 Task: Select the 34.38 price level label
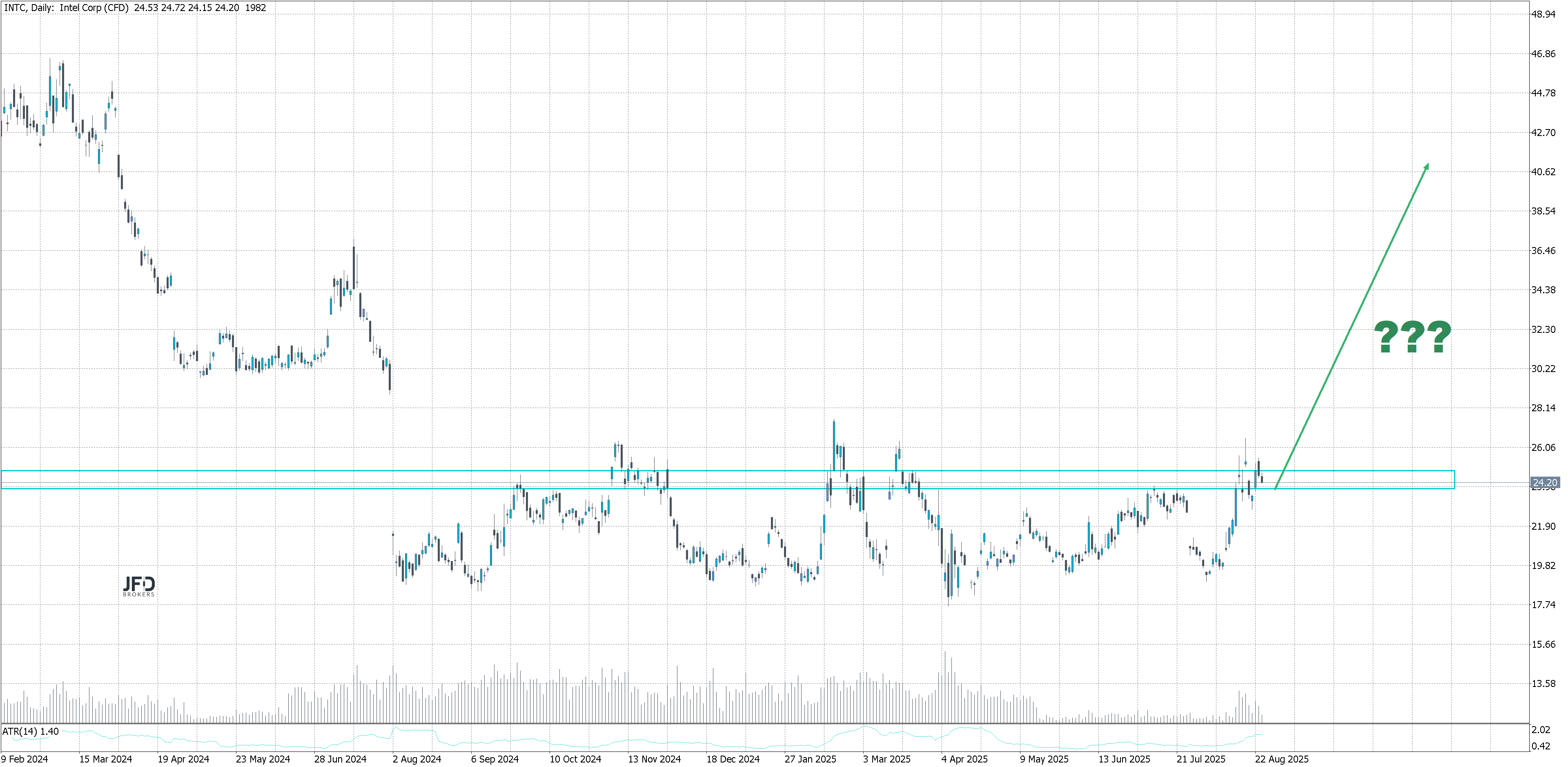click(x=1543, y=290)
